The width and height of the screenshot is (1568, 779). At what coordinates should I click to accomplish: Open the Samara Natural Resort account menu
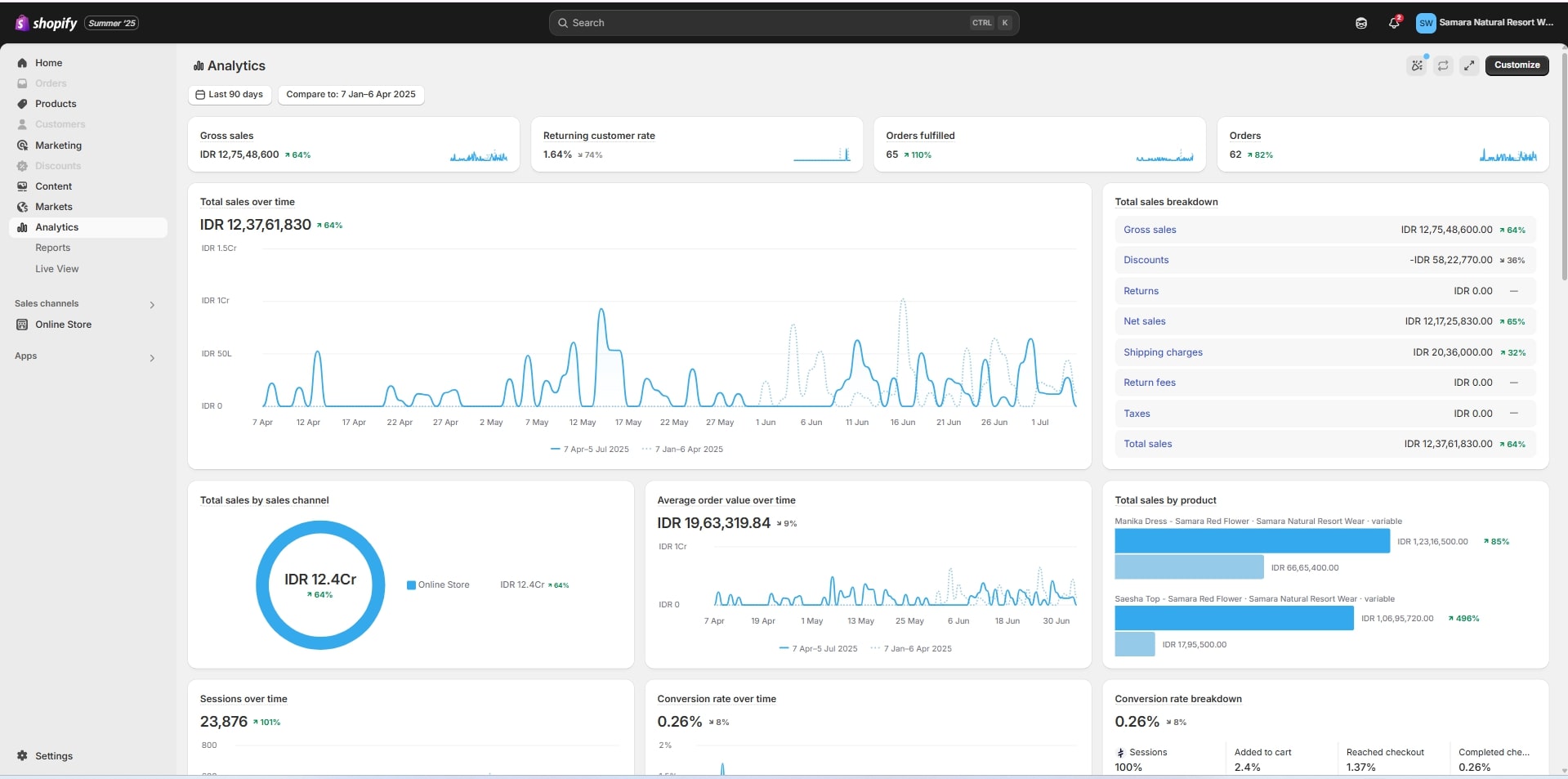coord(1485,23)
